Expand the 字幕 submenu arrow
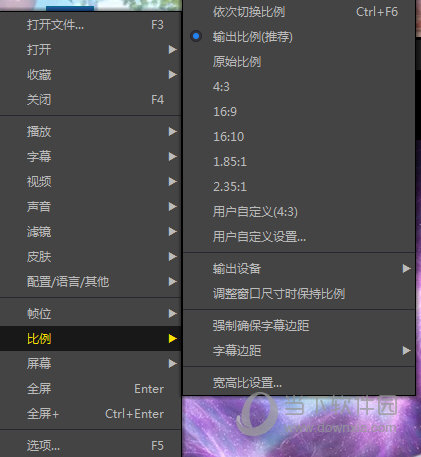The height and width of the screenshot is (457, 421). [x=172, y=157]
